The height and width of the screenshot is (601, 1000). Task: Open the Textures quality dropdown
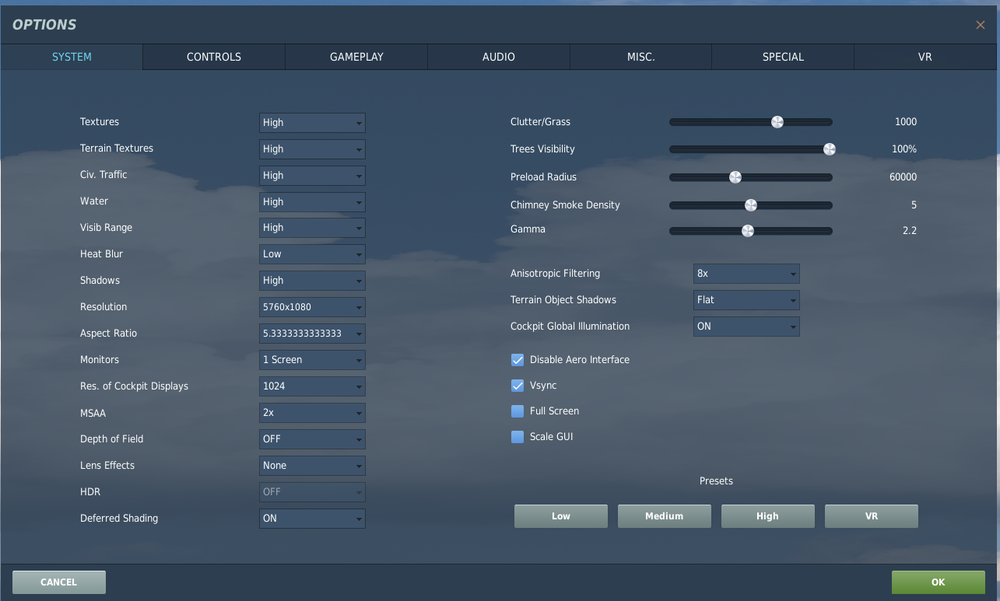tap(312, 122)
